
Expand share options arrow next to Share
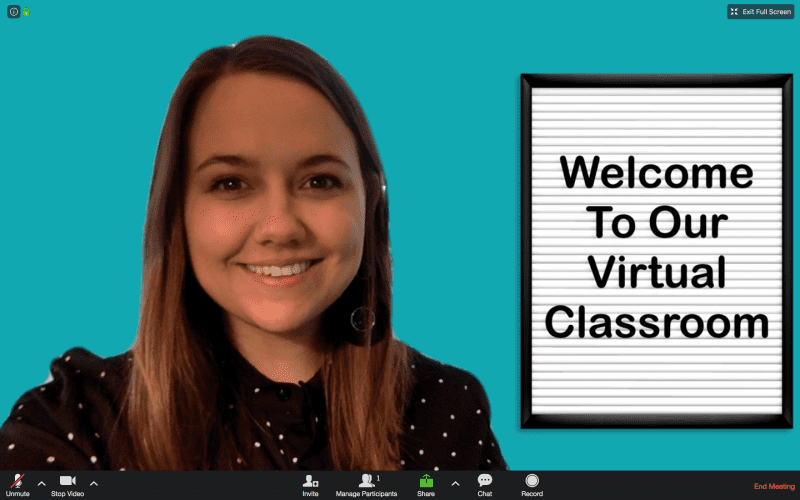455,482
